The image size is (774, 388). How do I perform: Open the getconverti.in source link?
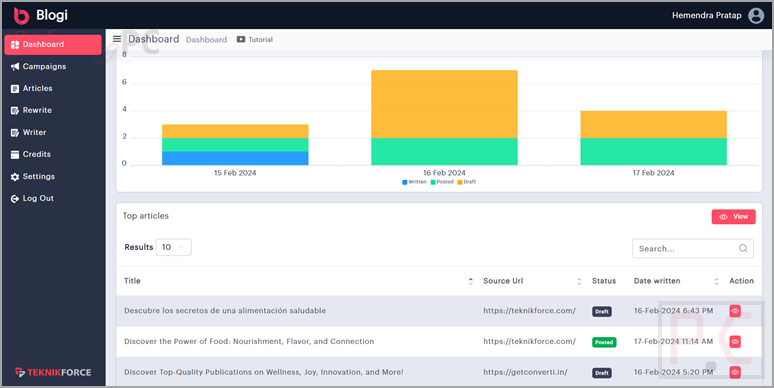coord(525,372)
